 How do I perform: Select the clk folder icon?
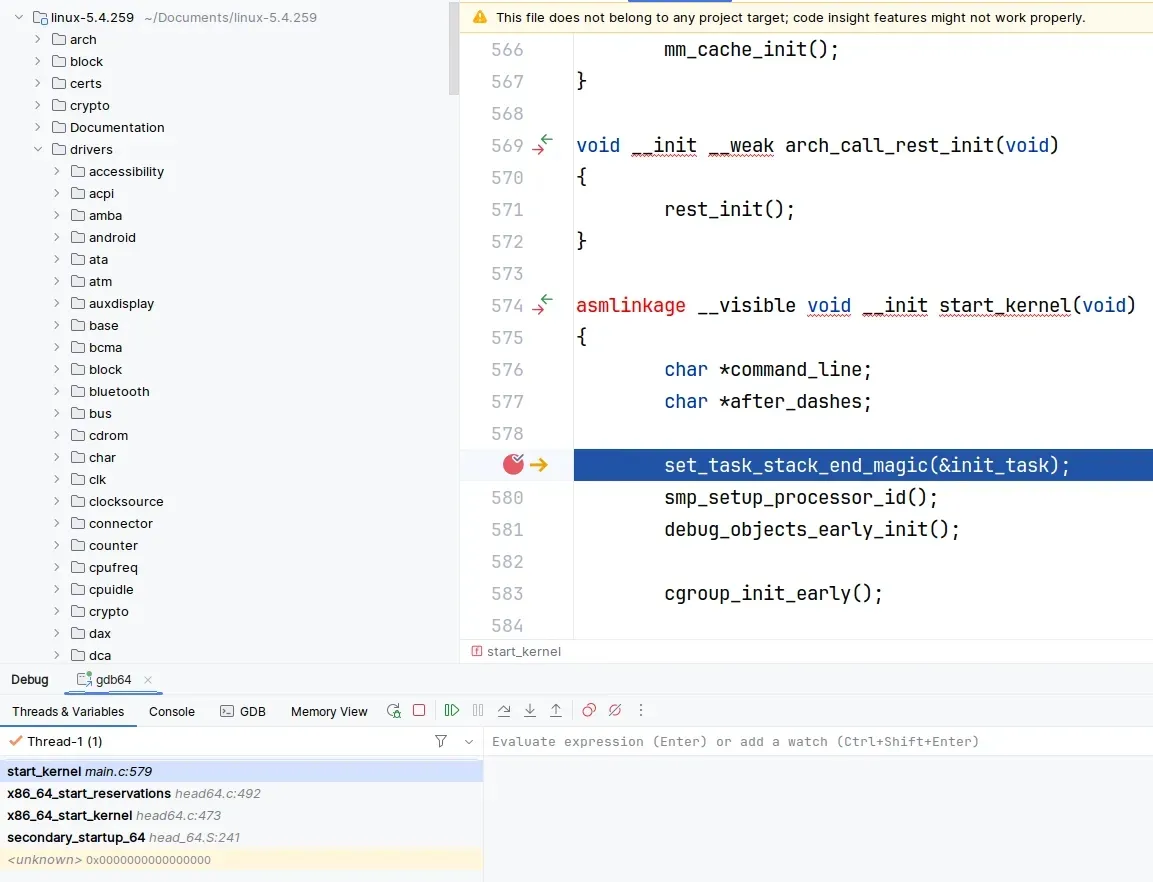tap(78, 479)
